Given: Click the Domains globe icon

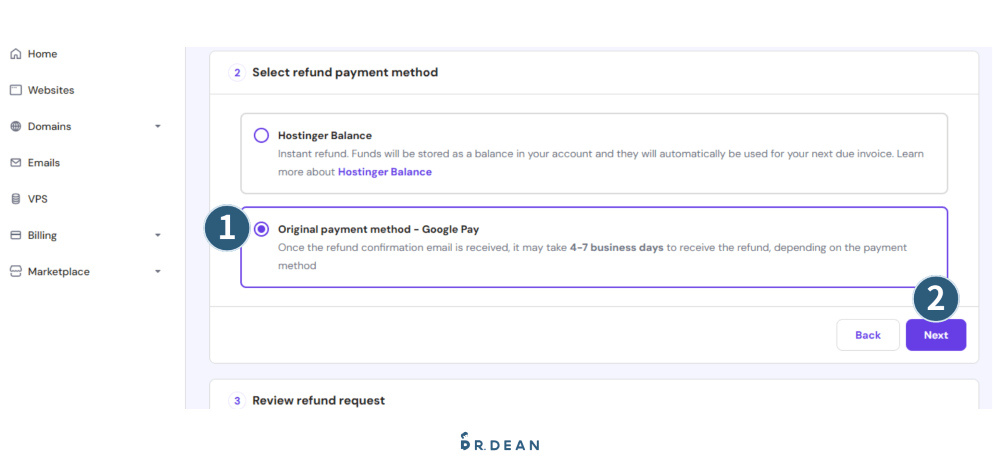Looking at the screenshot, I should tap(15, 127).
